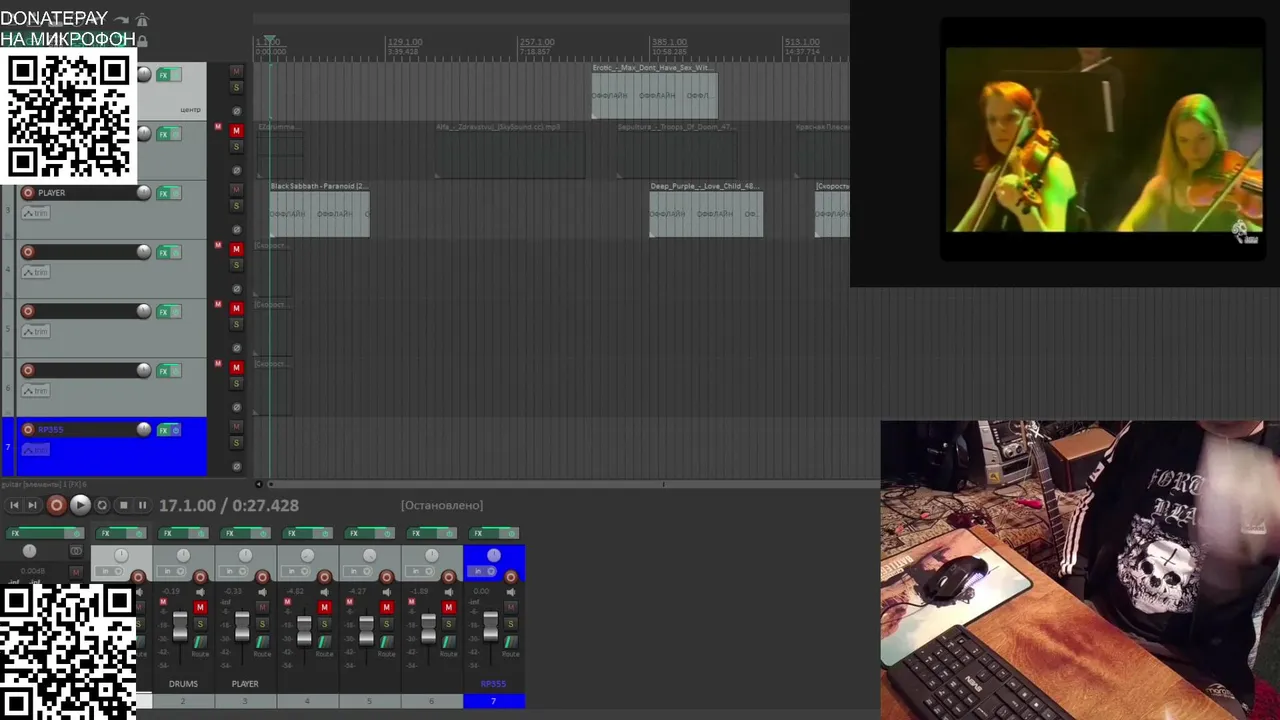The height and width of the screenshot is (720, 1280).
Task: Toggle FX bypass on the PLAYER track
Action: [x=176, y=193]
